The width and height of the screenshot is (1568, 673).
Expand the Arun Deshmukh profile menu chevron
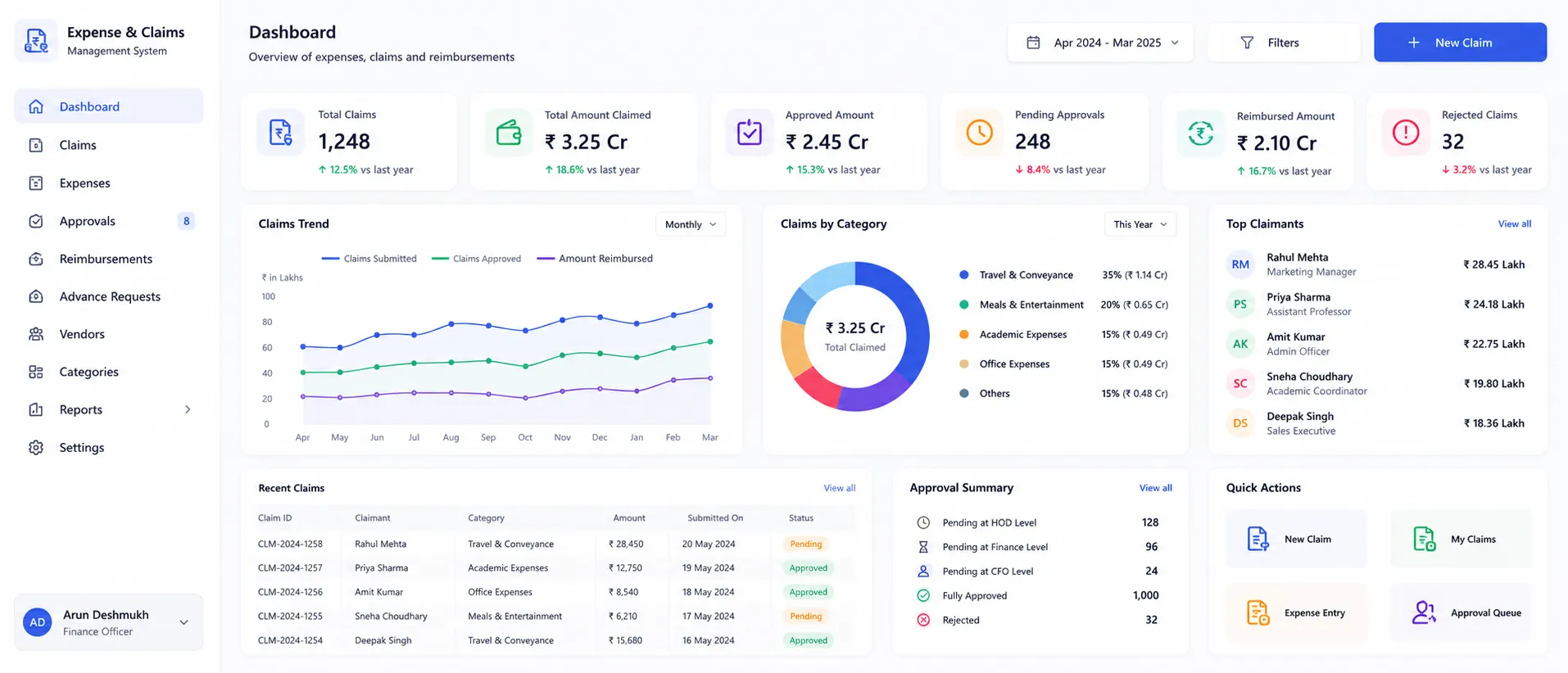click(184, 622)
